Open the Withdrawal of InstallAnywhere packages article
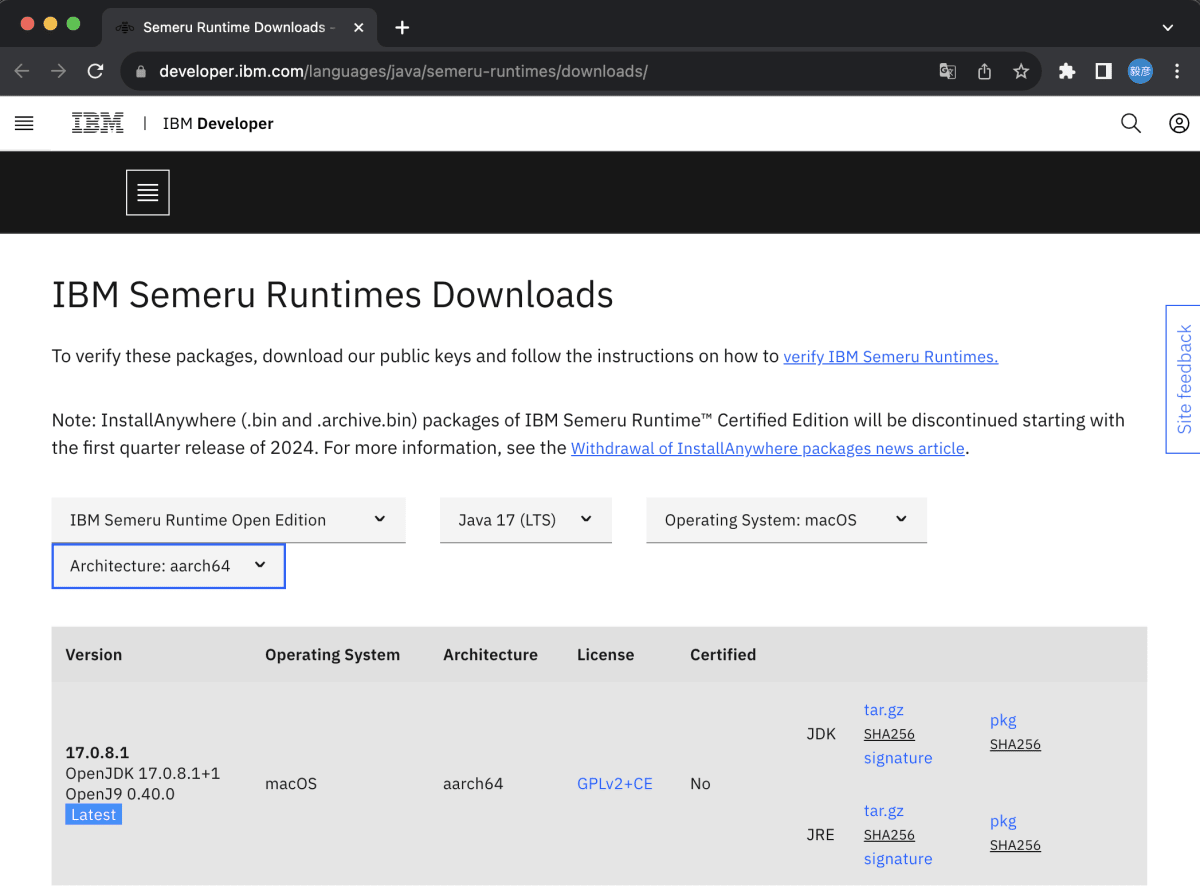This screenshot has width=1200, height=886. [767, 447]
